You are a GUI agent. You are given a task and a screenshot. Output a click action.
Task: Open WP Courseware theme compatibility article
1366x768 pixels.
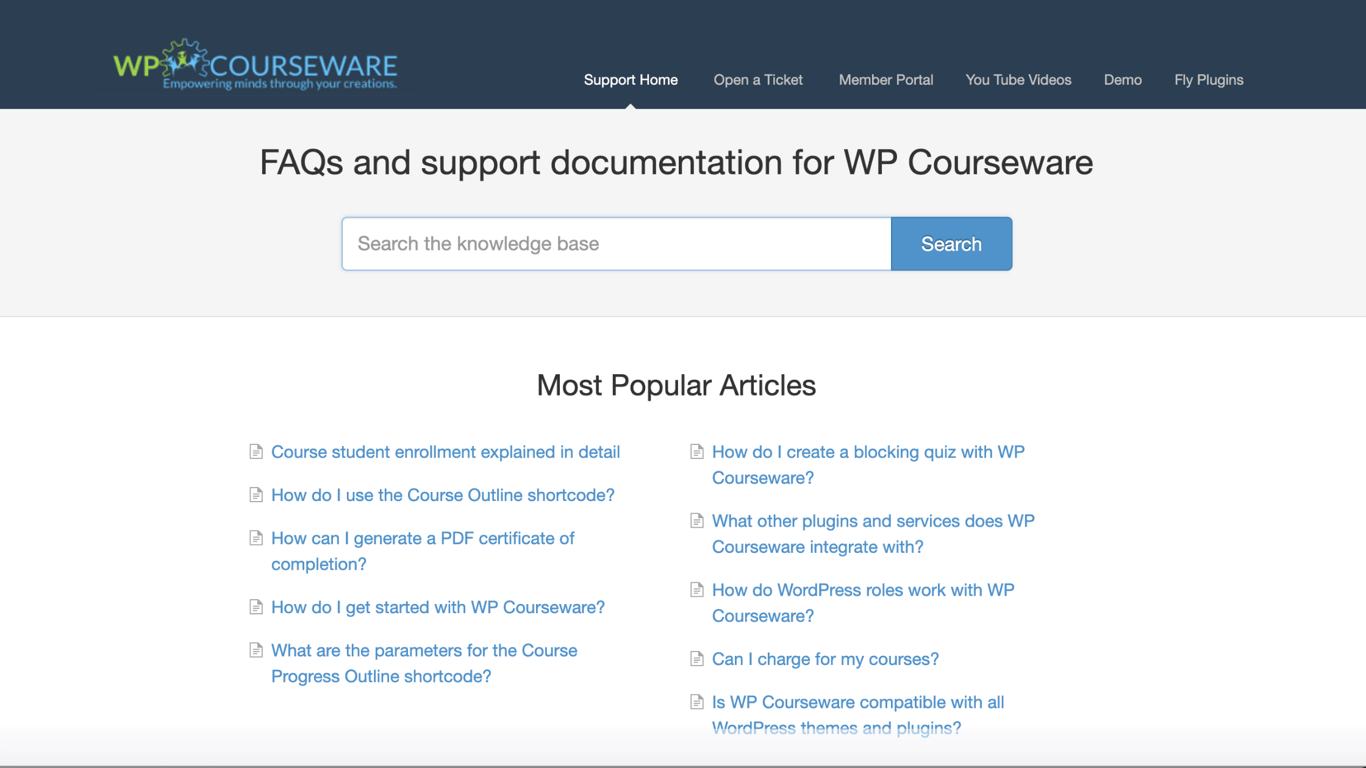pyautogui.click(x=858, y=715)
